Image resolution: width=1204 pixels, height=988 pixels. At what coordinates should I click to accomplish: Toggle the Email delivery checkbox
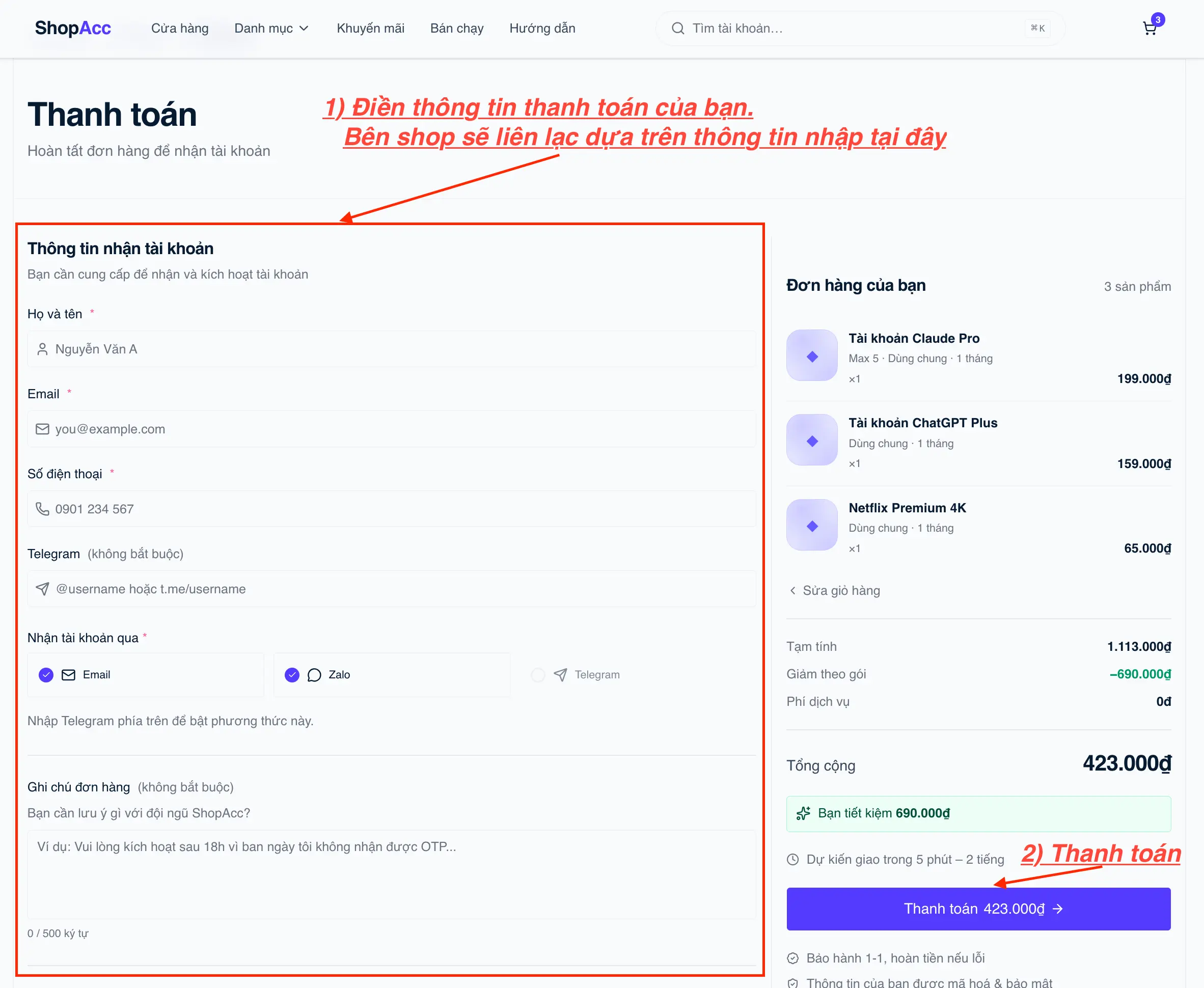[x=46, y=675]
